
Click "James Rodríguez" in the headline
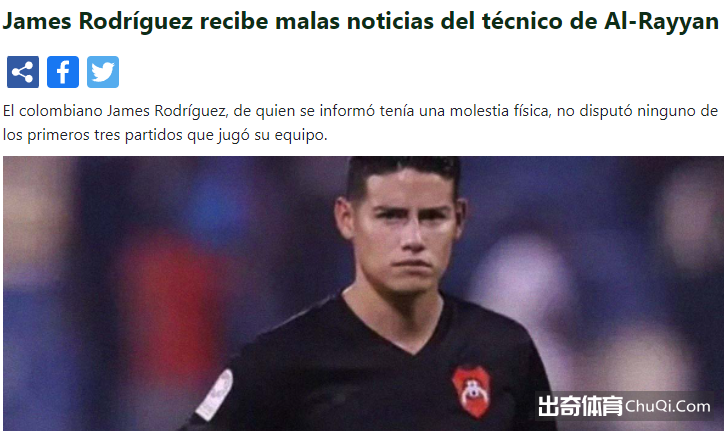[x=97, y=21]
